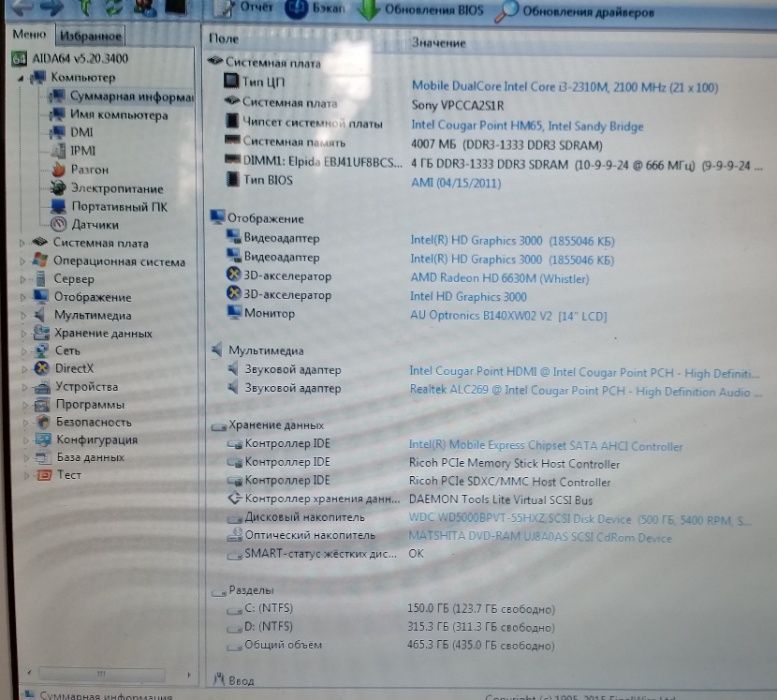Select the Тест tree icon
The width and height of the screenshot is (777, 700).
44,475
